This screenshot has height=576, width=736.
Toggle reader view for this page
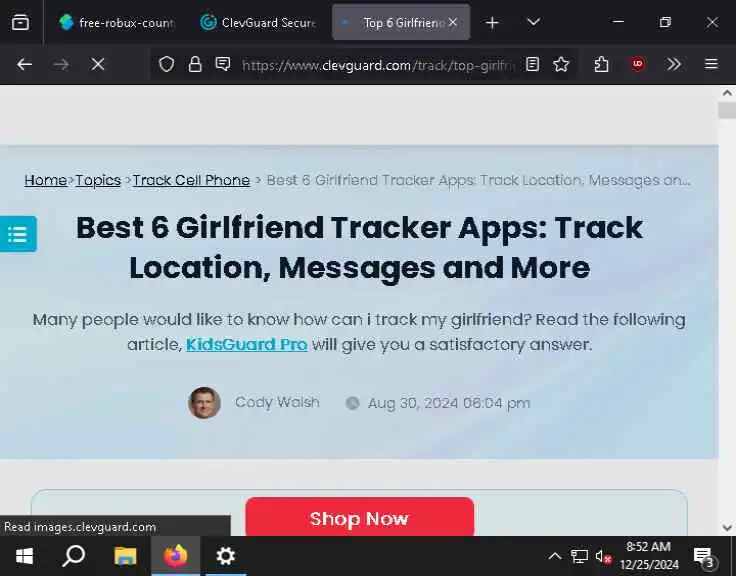point(532,64)
